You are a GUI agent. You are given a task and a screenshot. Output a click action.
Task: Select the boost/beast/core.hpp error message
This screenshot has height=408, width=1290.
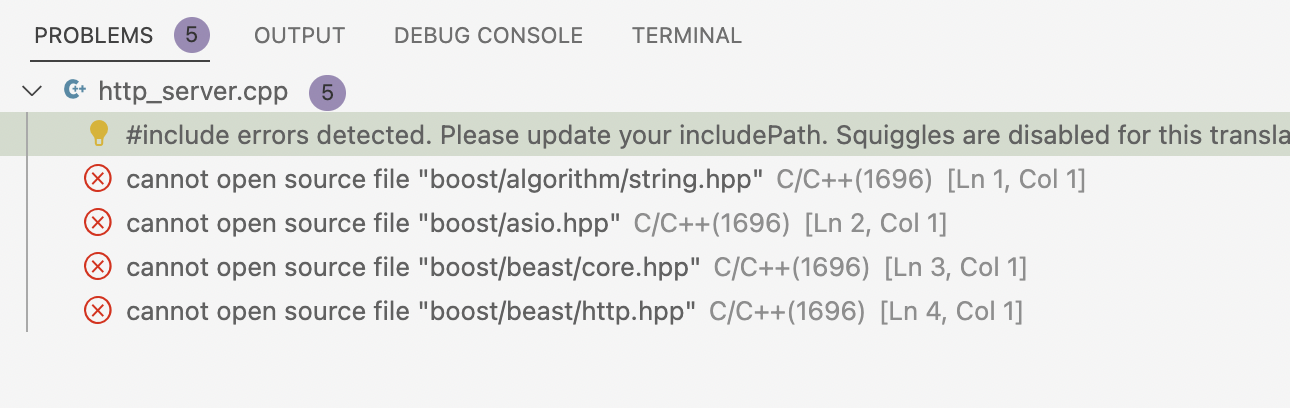click(x=413, y=267)
